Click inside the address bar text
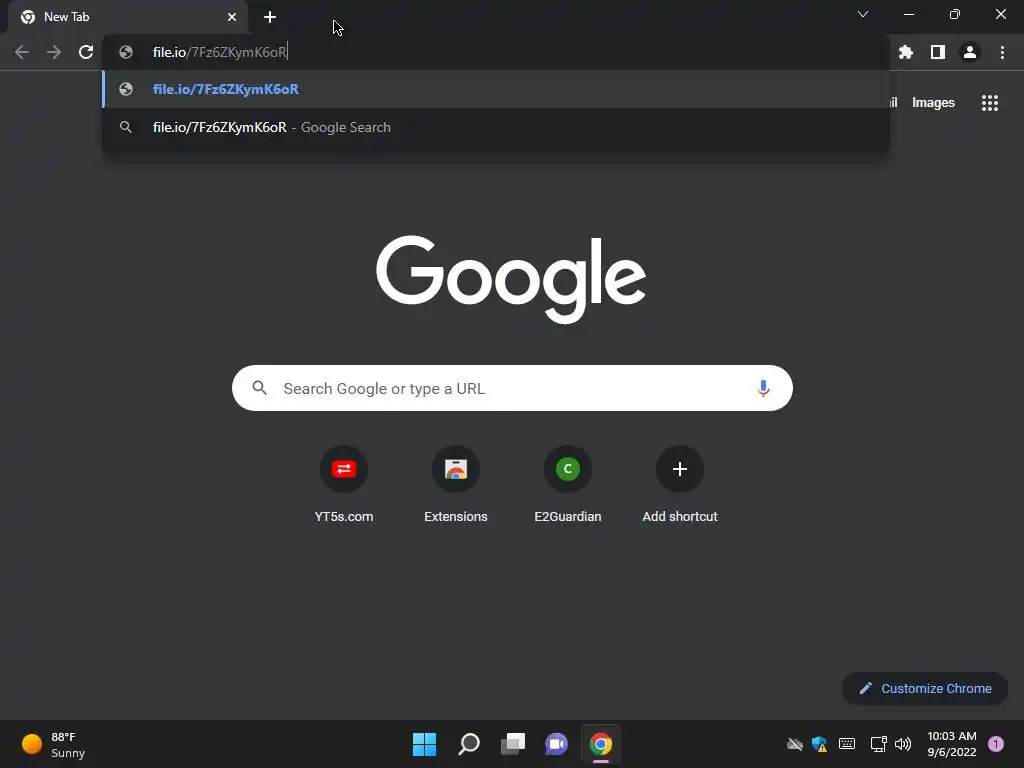This screenshot has width=1024, height=768. click(x=219, y=52)
